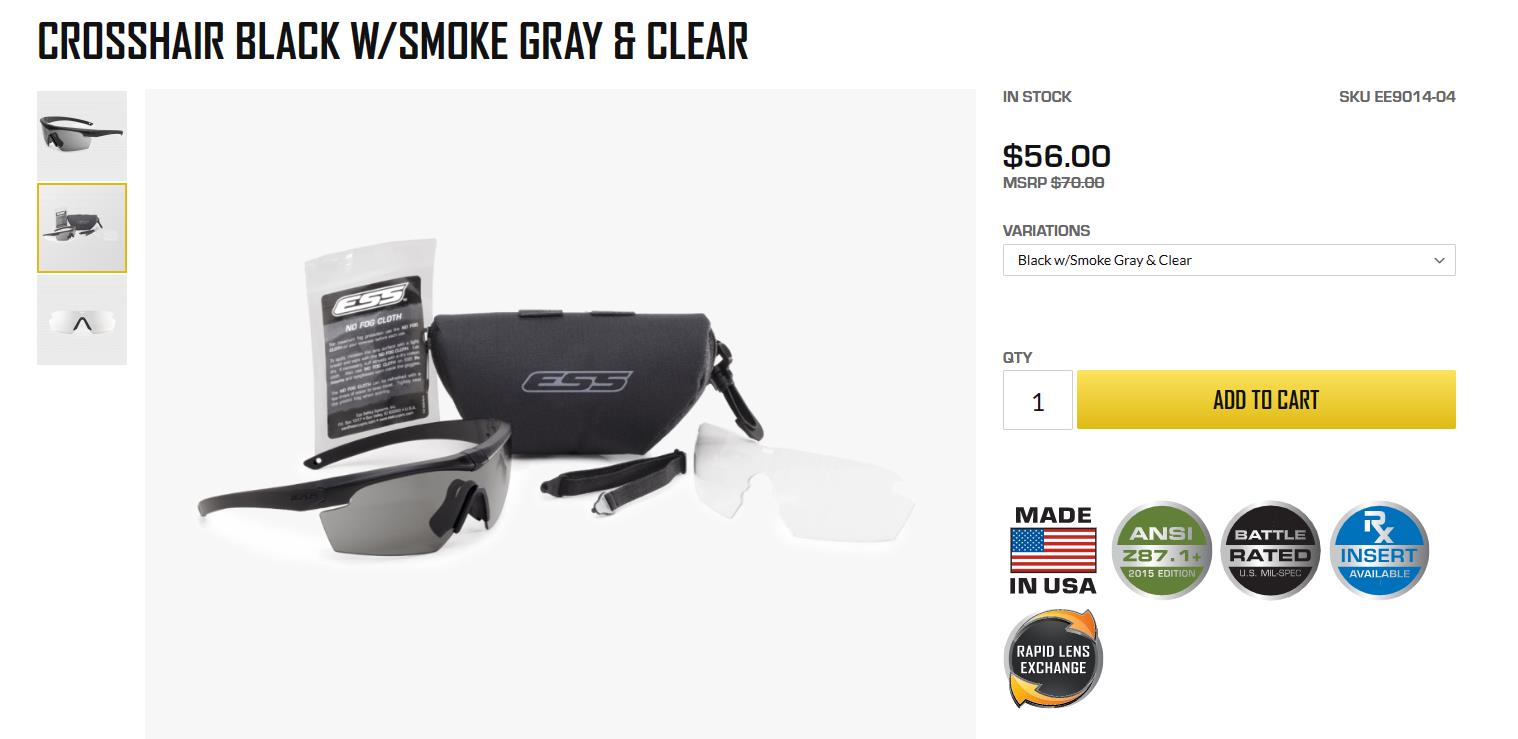Click the Made in USA flag badge
The image size is (1518, 739).
[1052, 550]
